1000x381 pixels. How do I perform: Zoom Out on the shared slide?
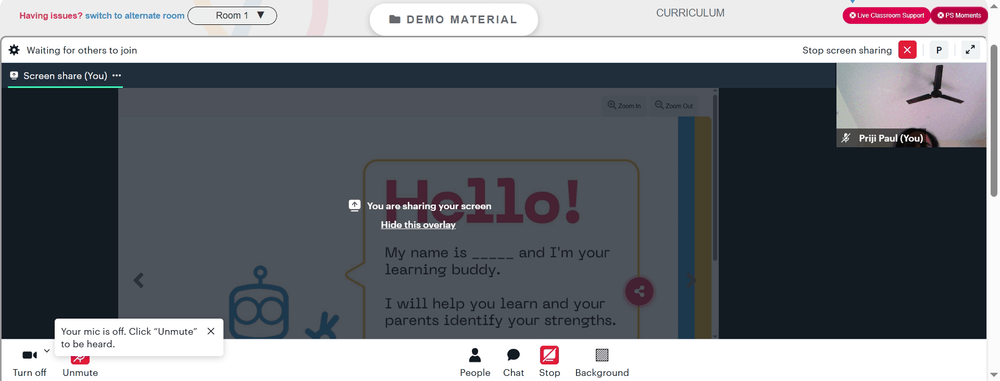pos(673,105)
